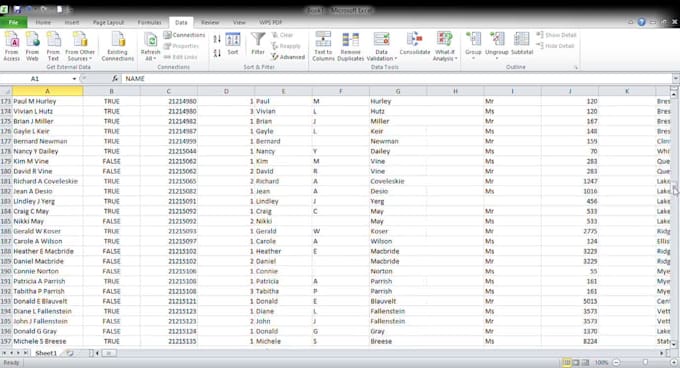Switch to Page Layout view button
Viewport: 680px width, 368px height.
[x=576, y=362]
